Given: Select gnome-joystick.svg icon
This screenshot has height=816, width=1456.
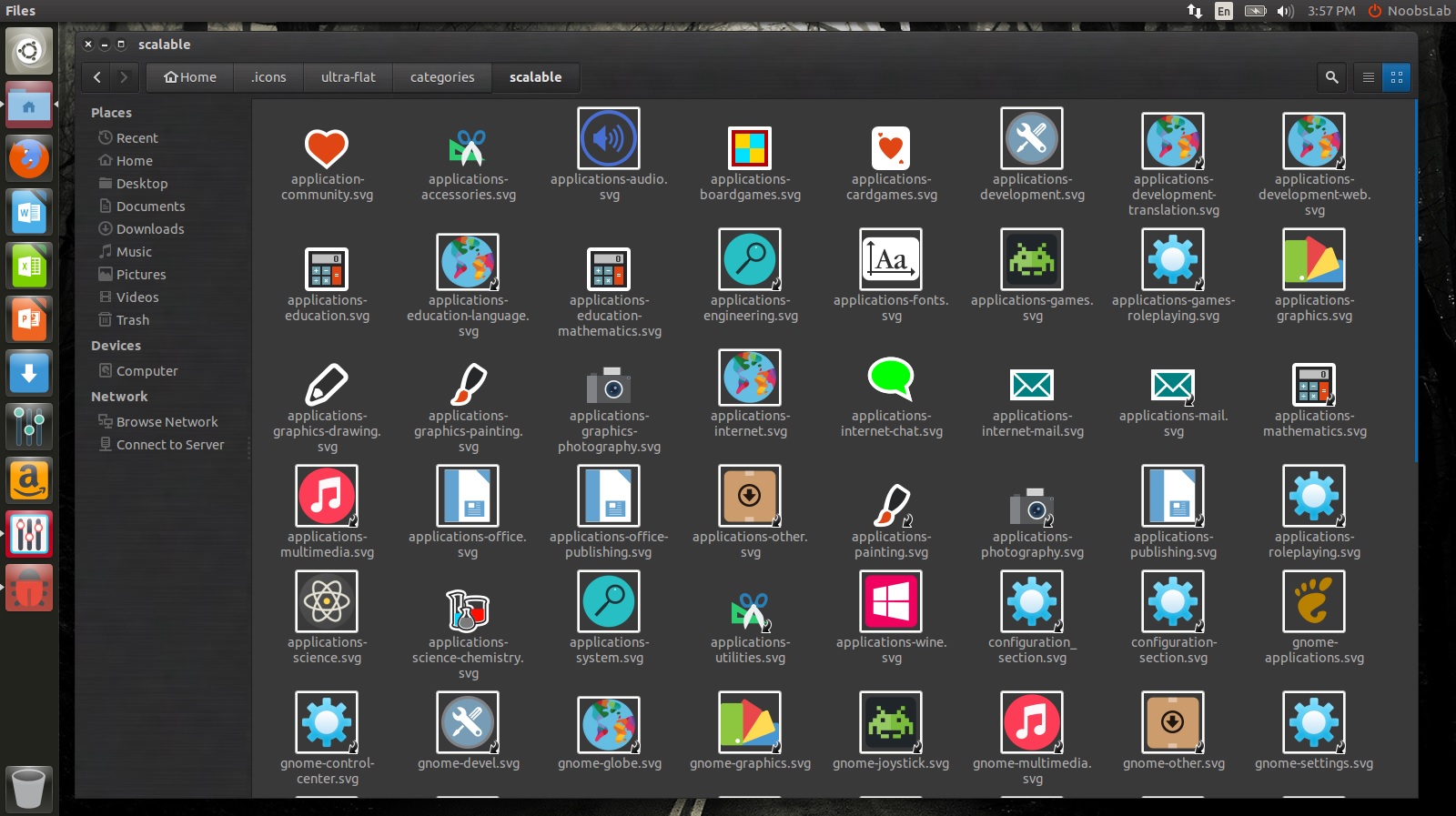Looking at the screenshot, I should (891, 722).
